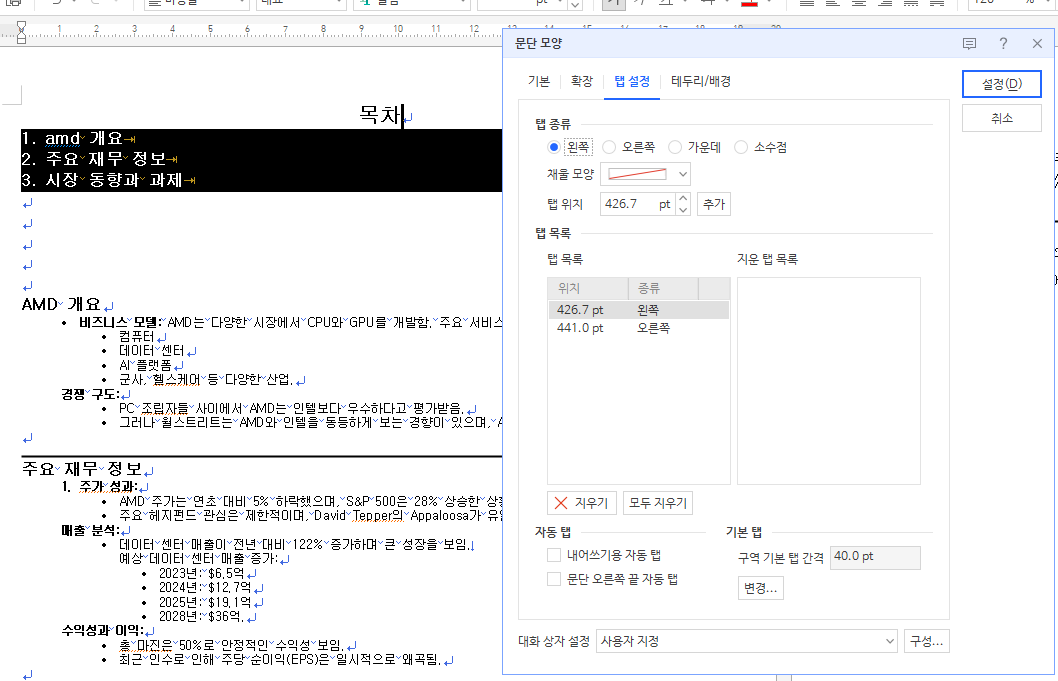Click the 경쟁 구도: subheading
The width and height of the screenshot is (1058, 681).
[90, 394]
